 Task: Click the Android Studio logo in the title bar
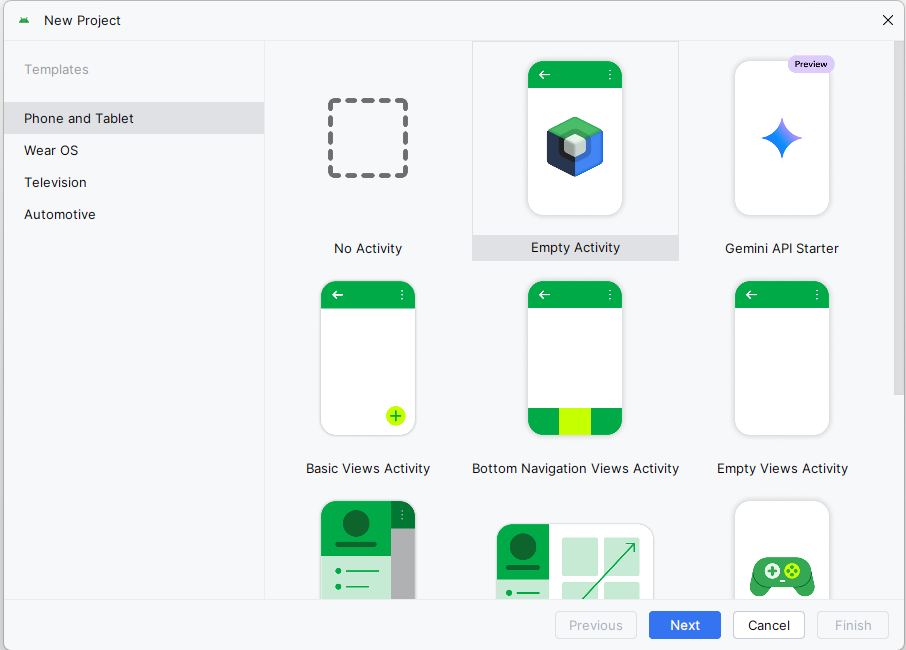pyautogui.click(x=24, y=19)
